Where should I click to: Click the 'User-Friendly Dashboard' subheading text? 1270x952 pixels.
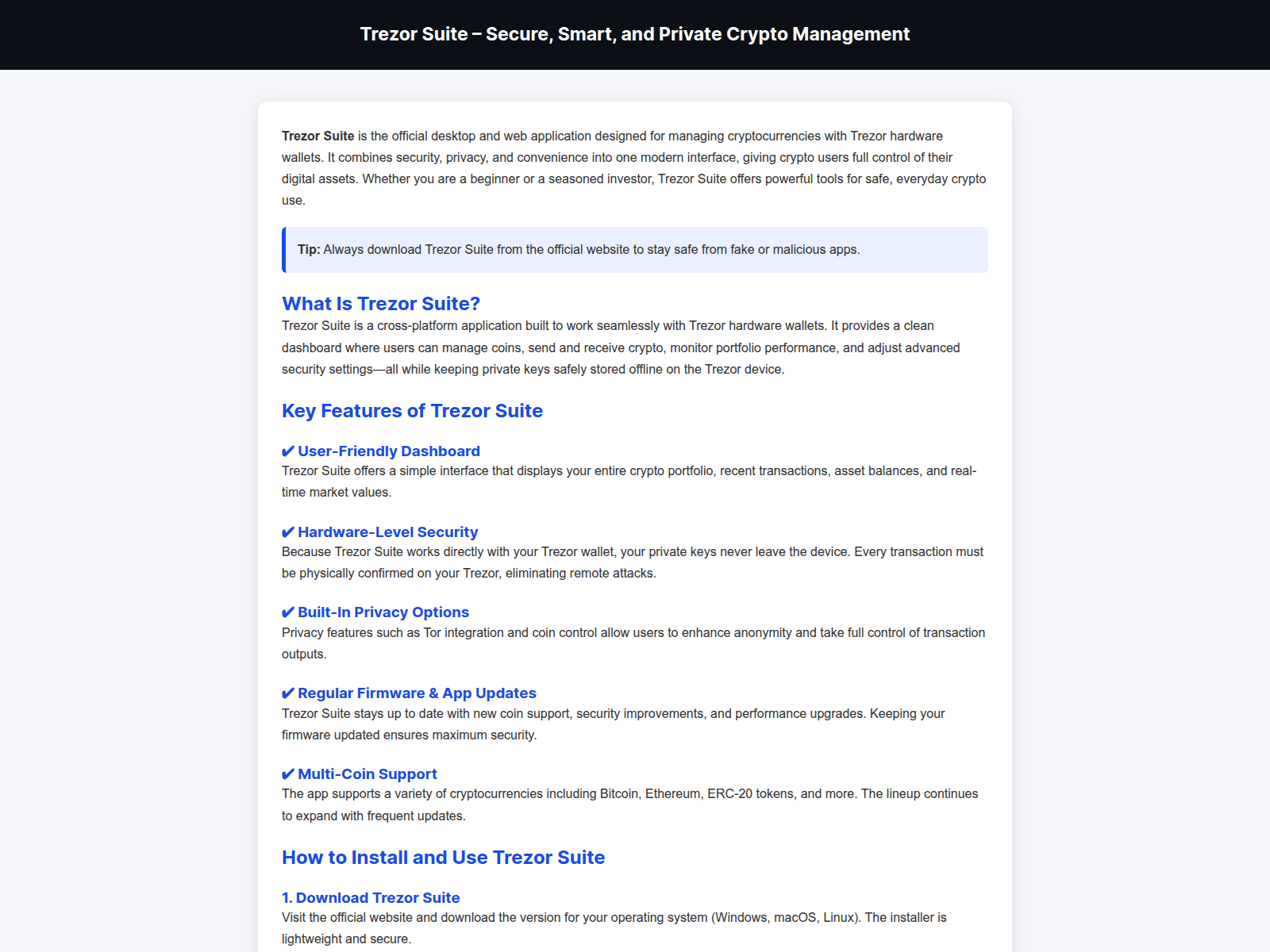tap(389, 451)
